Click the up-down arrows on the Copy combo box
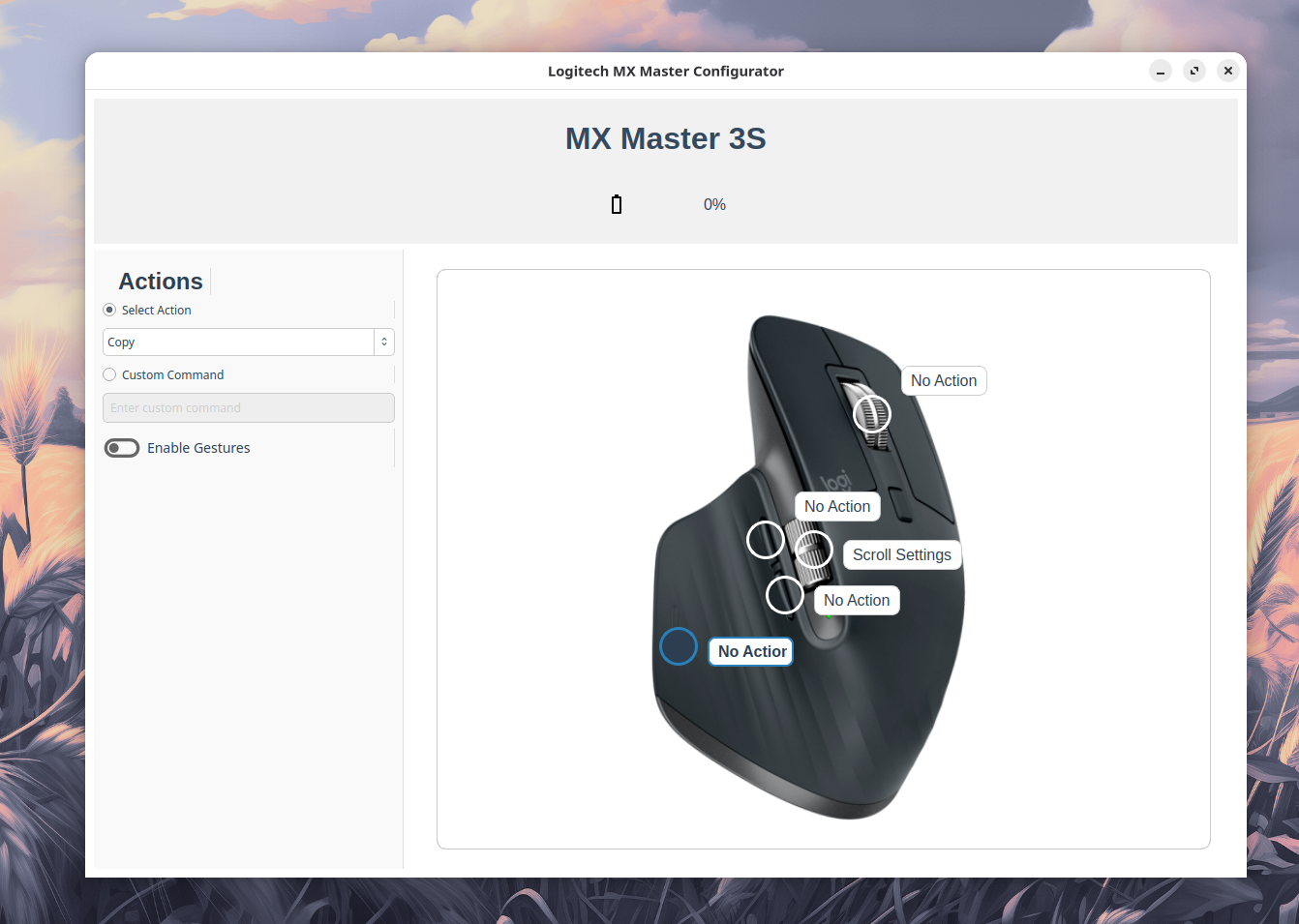 tap(384, 342)
